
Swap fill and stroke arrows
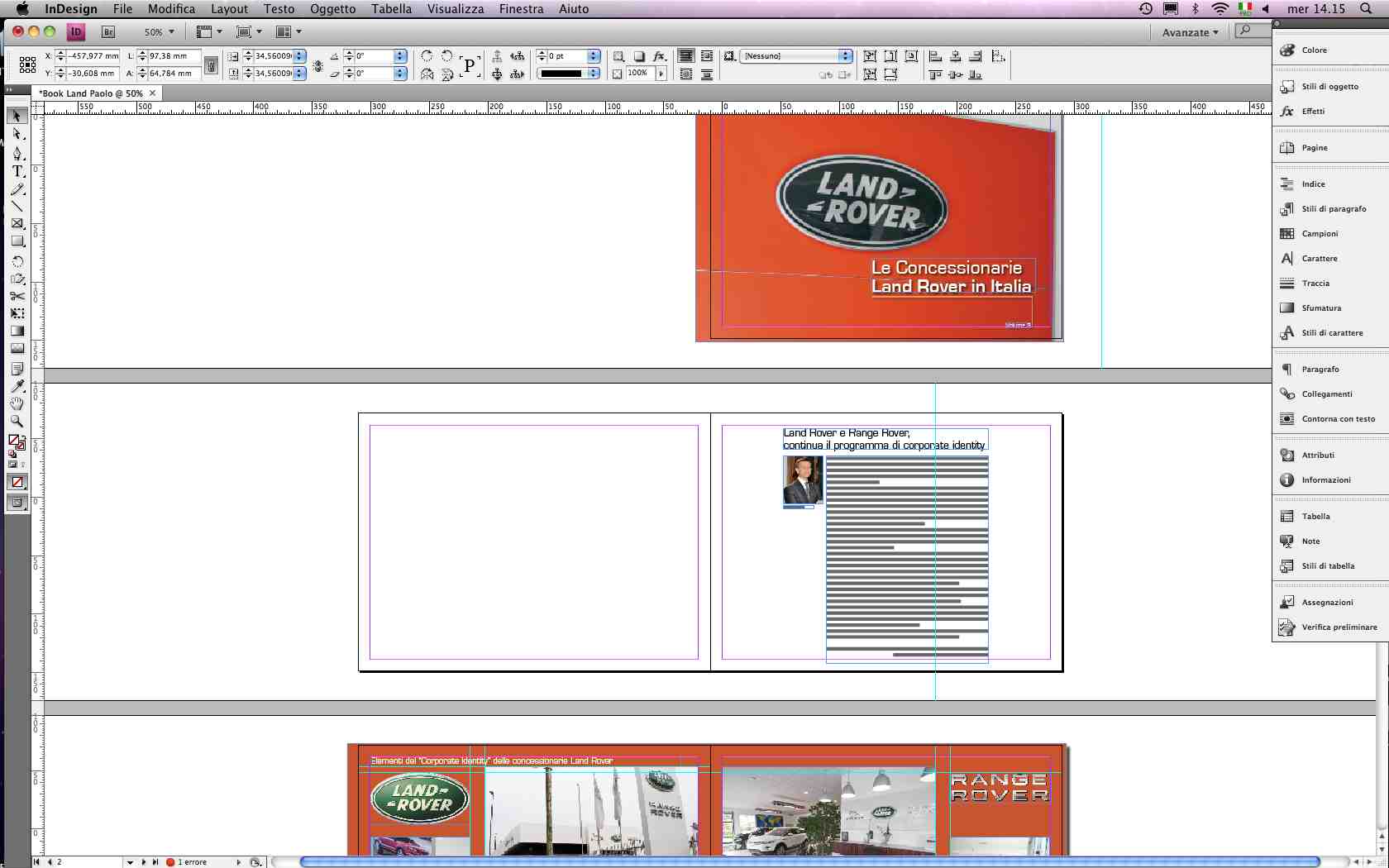coord(22,438)
